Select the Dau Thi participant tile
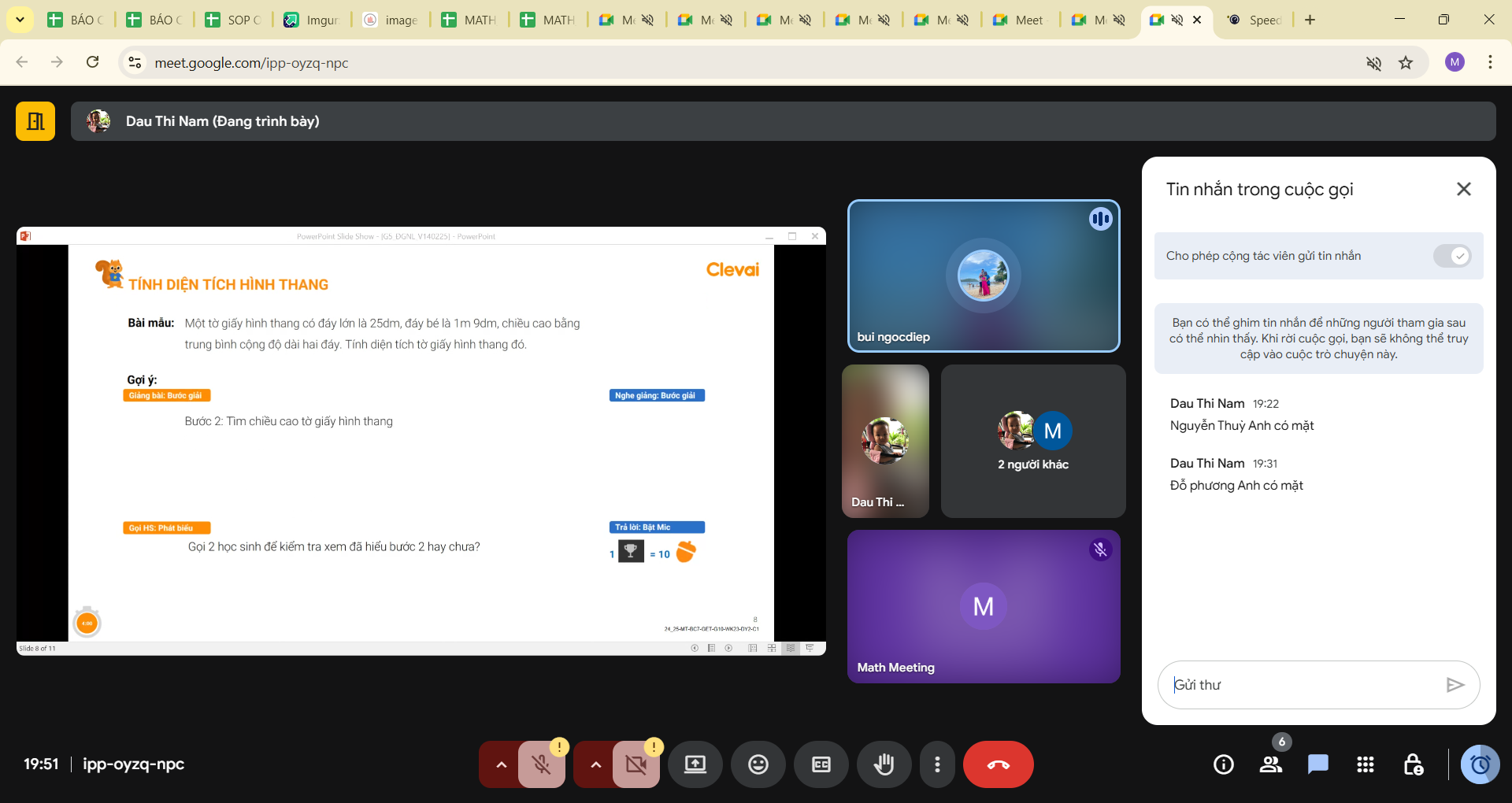Screen dimensions: 1512x803 885,441
